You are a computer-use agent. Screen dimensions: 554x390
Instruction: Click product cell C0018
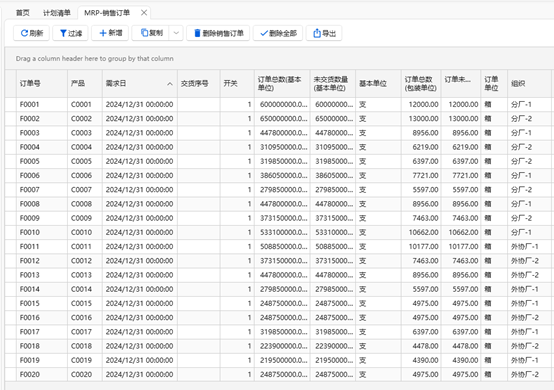point(85,346)
